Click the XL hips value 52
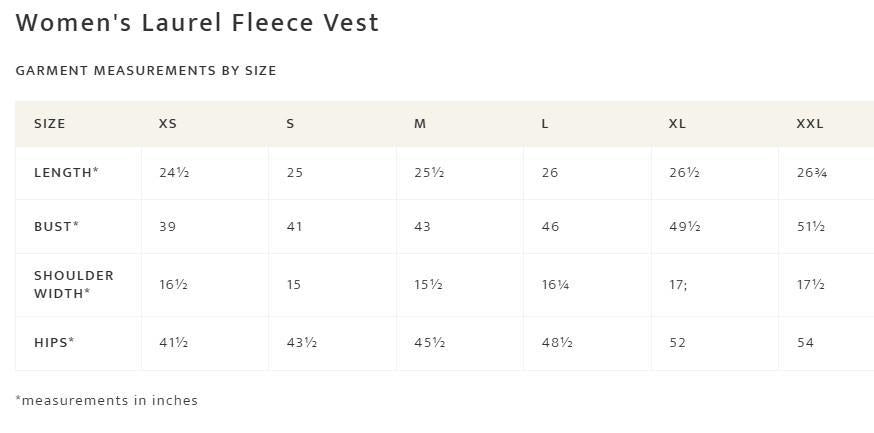The image size is (874, 433). pos(678,343)
